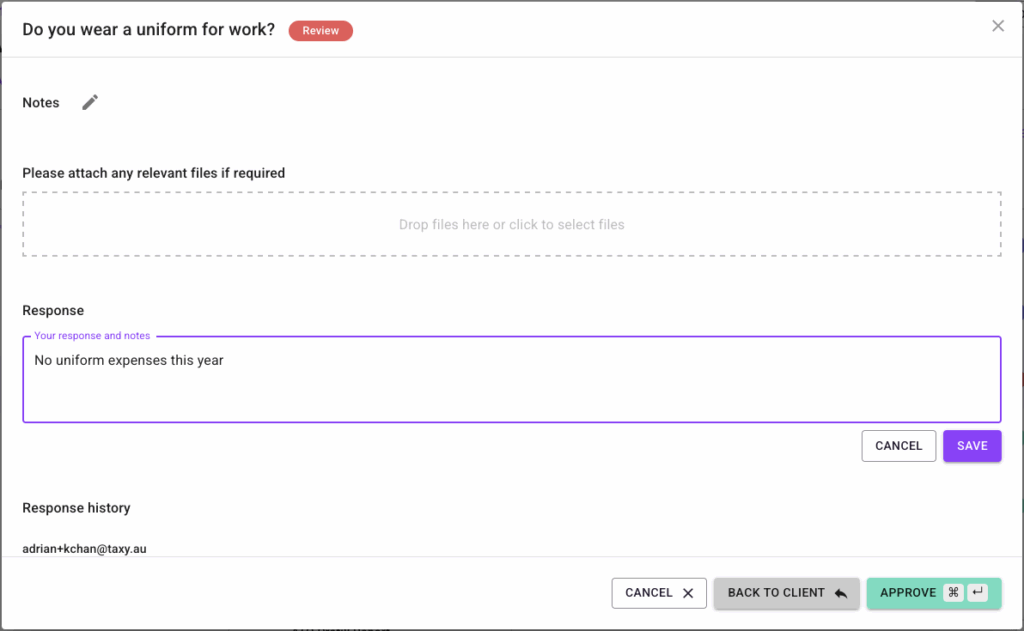Click the command key icon on Approve
The height and width of the screenshot is (631, 1024).
[x=953, y=592]
